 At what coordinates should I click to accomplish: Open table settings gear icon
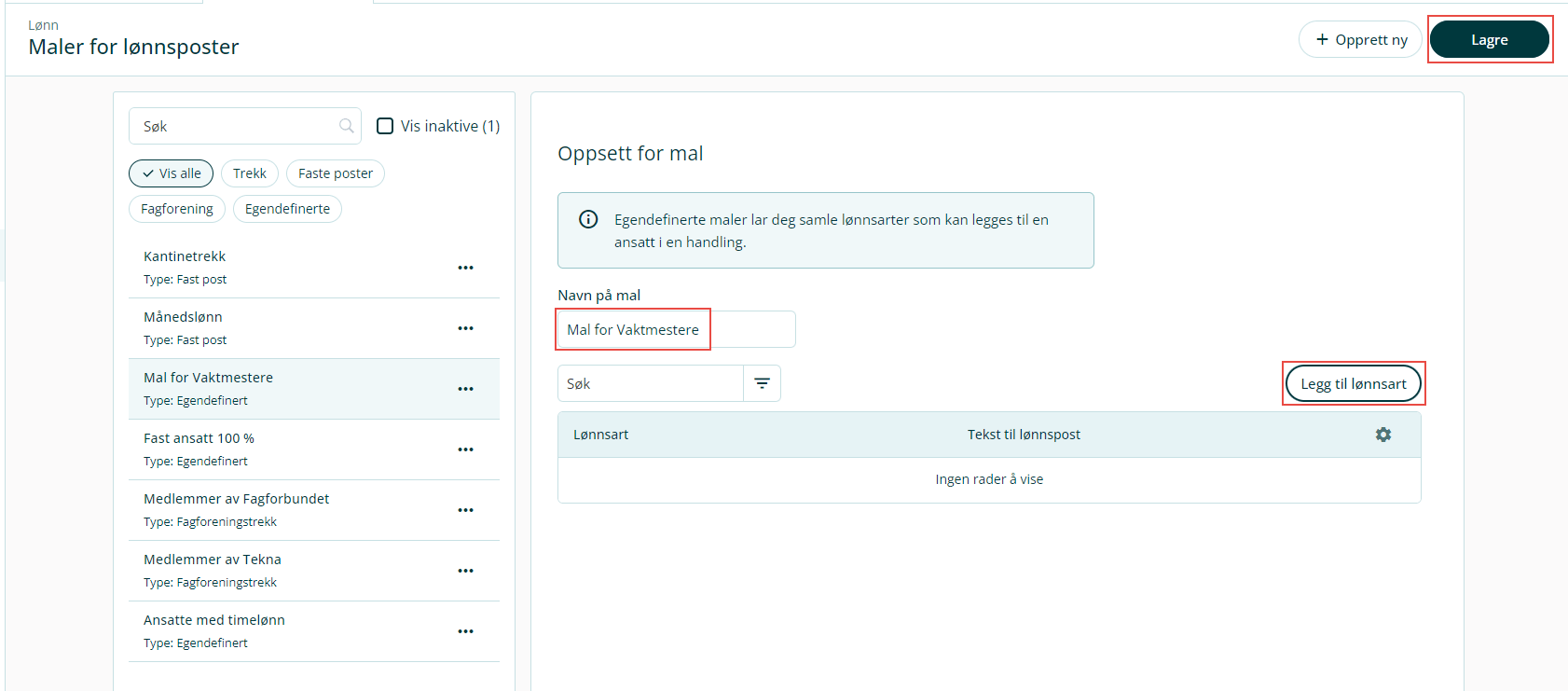(1383, 435)
